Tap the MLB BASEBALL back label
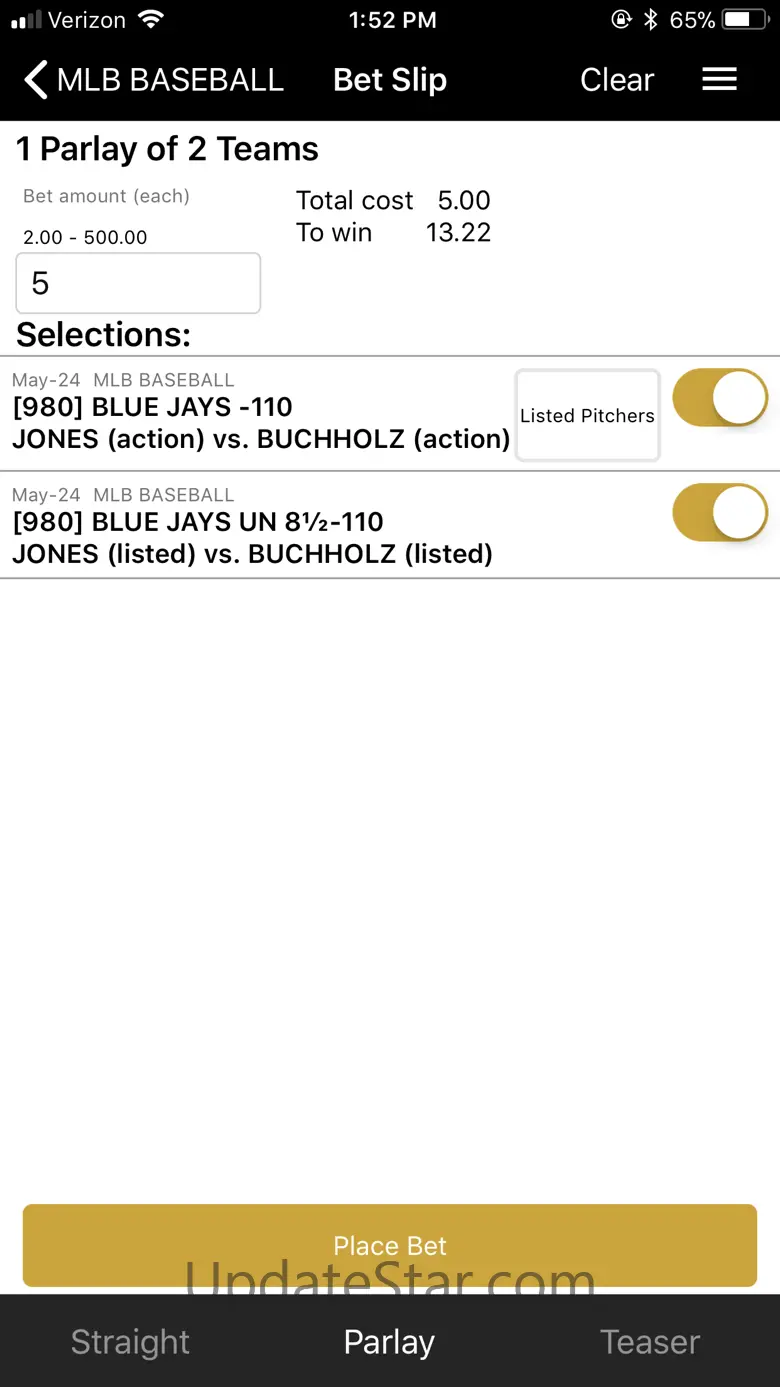The height and width of the screenshot is (1387, 780). tap(170, 80)
